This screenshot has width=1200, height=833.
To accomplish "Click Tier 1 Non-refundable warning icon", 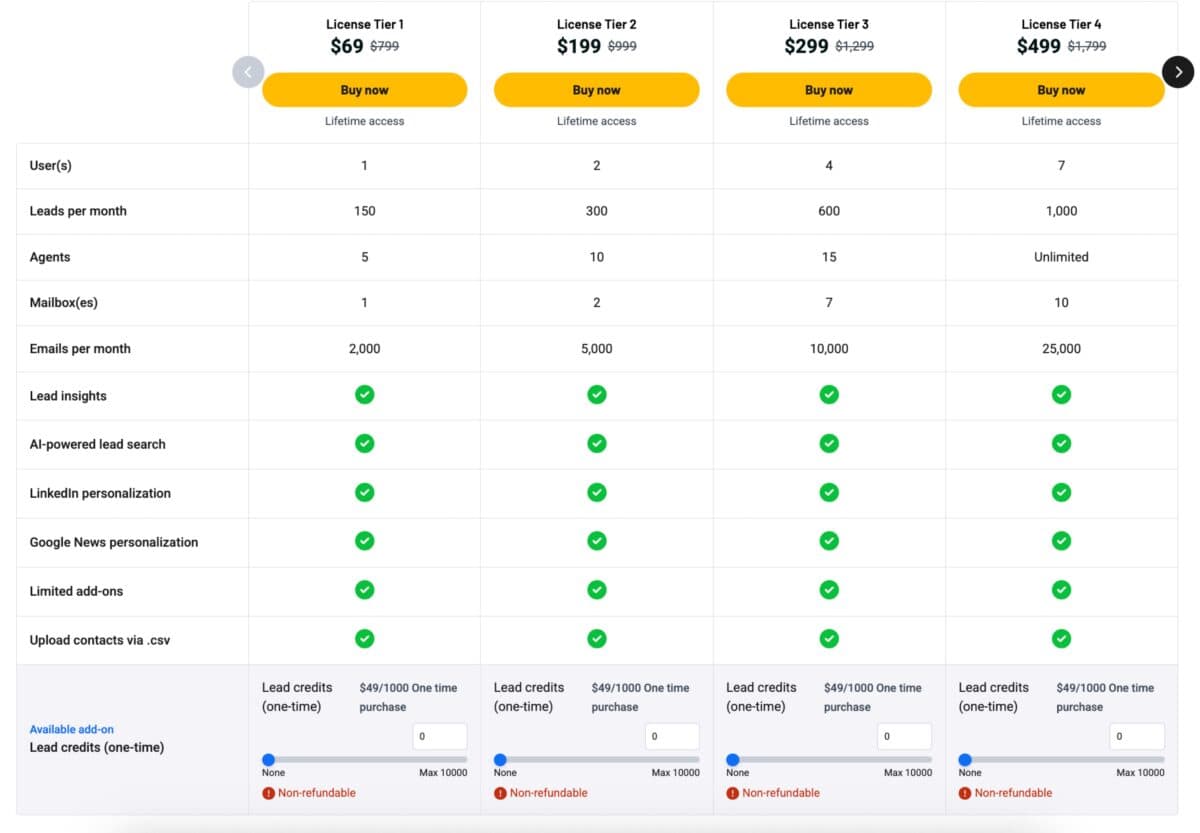I will point(268,793).
